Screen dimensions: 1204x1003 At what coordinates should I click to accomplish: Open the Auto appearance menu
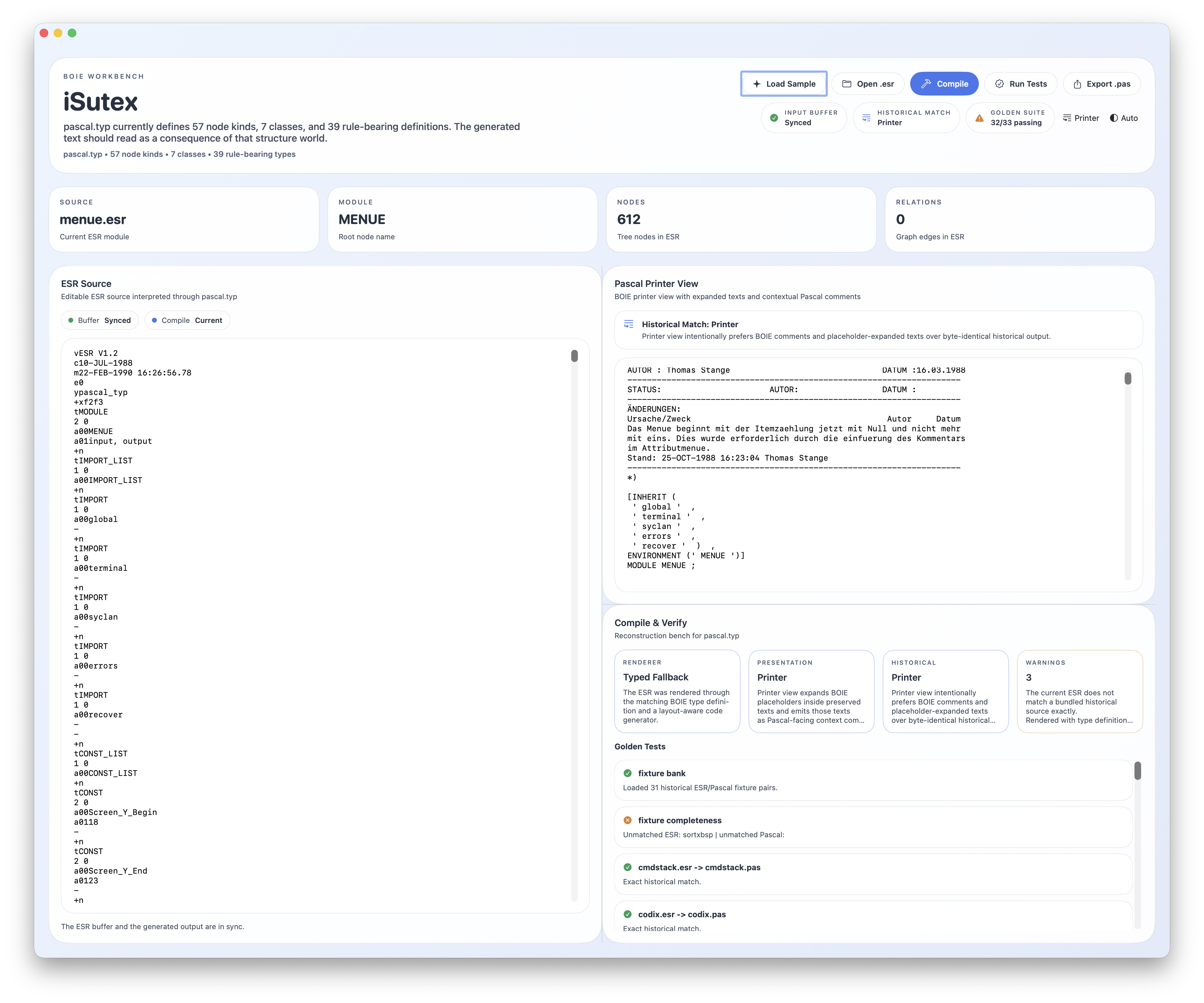pos(1124,118)
